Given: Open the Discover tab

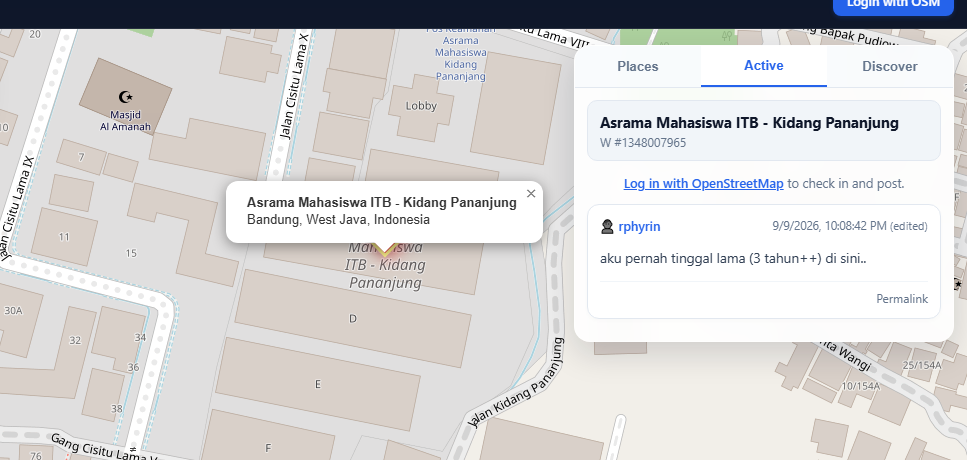Looking at the screenshot, I should click(x=889, y=67).
